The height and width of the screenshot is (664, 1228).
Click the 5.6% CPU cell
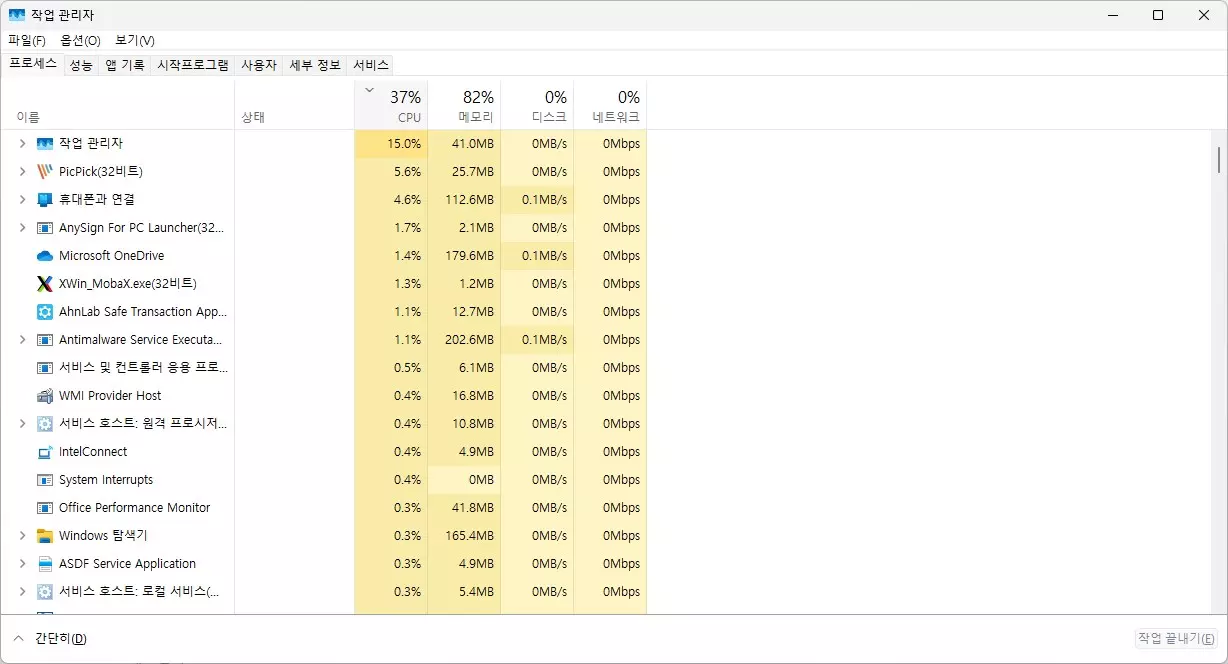pos(391,172)
